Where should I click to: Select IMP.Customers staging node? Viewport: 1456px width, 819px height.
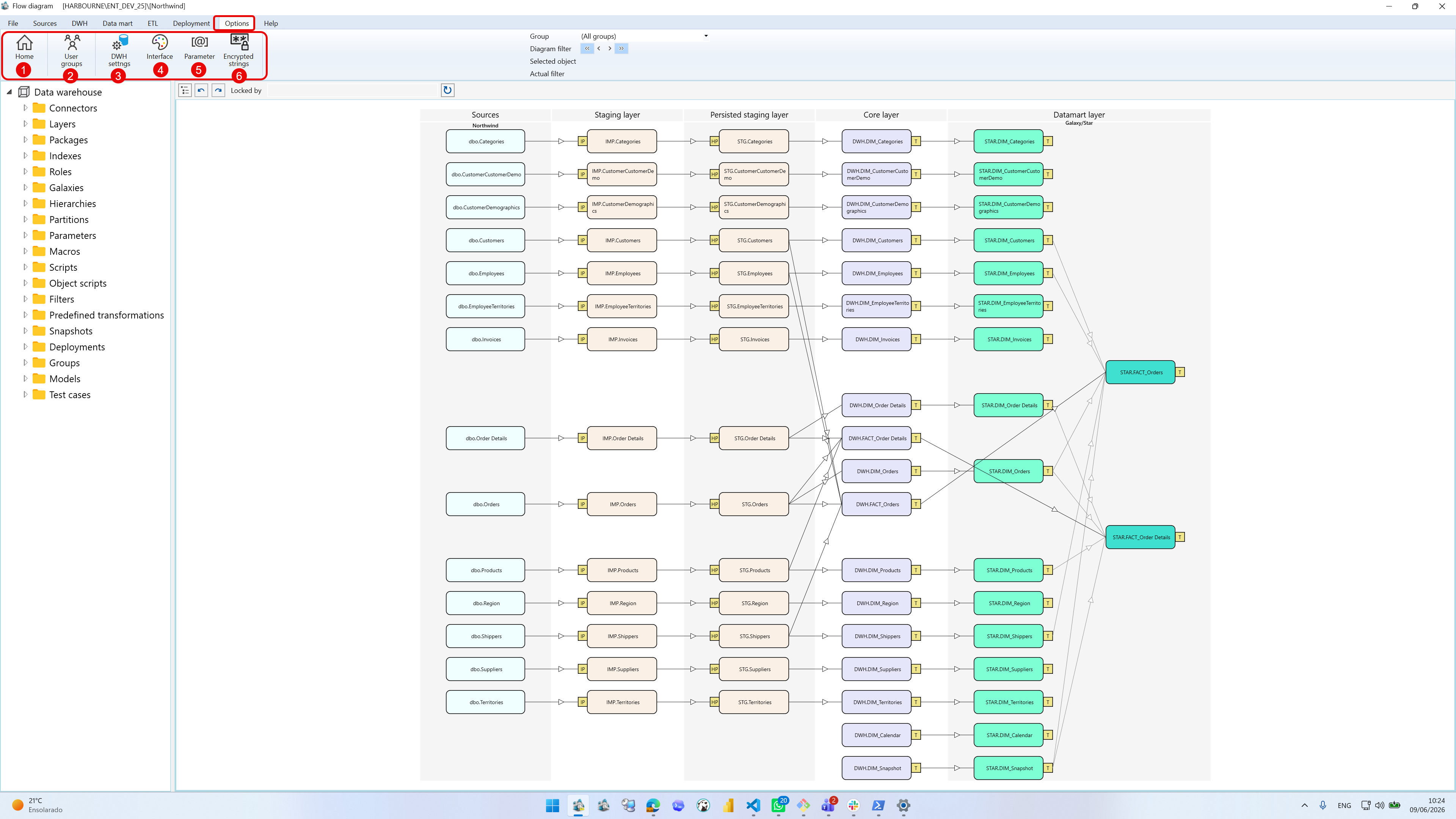(622, 240)
